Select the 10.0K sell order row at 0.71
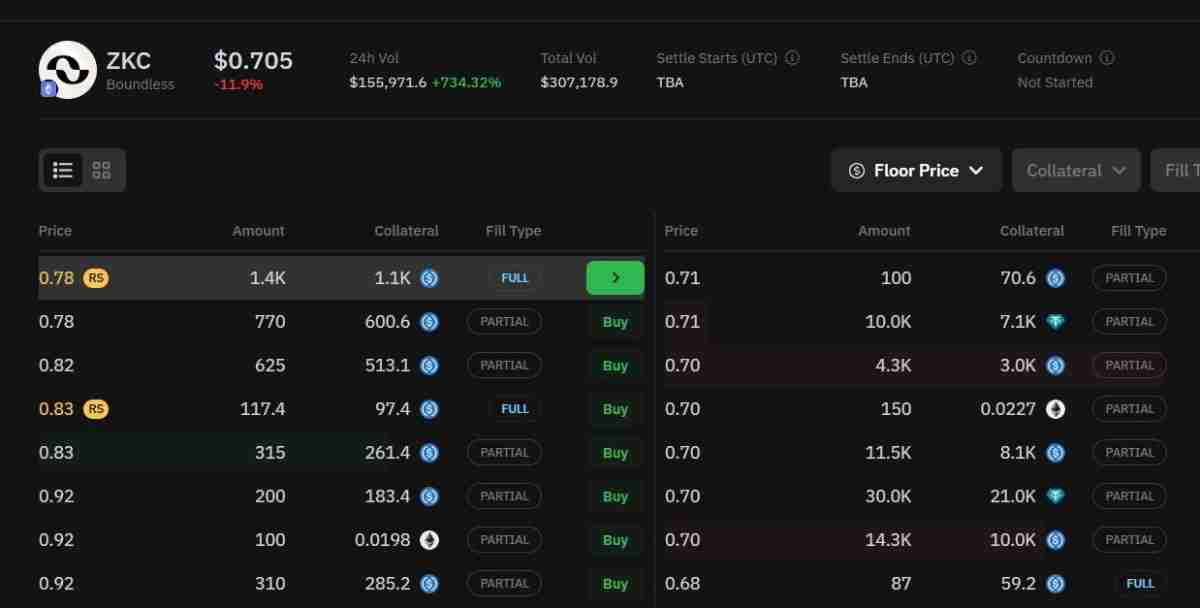 tap(900, 322)
